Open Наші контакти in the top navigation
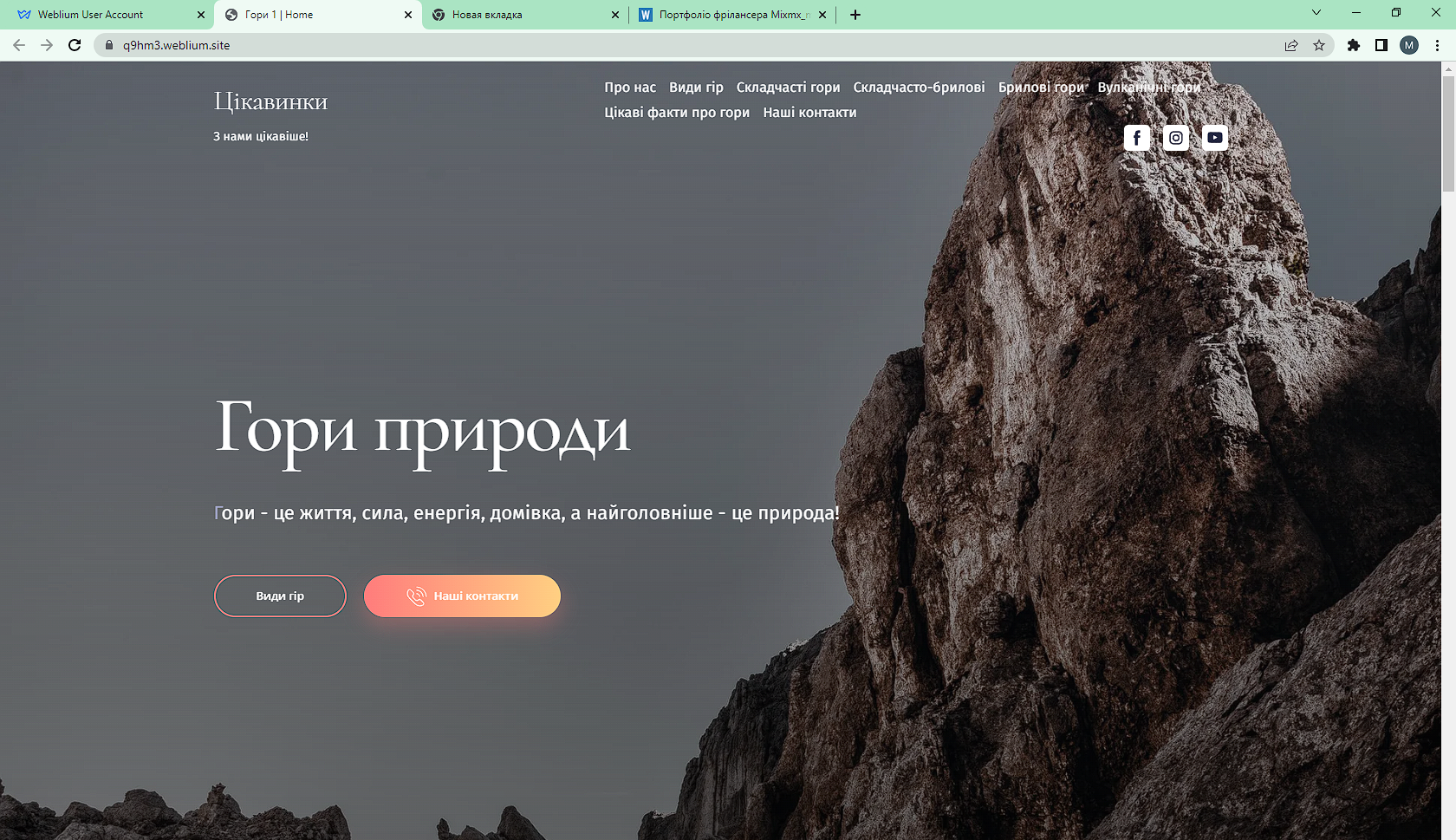 (x=809, y=113)
